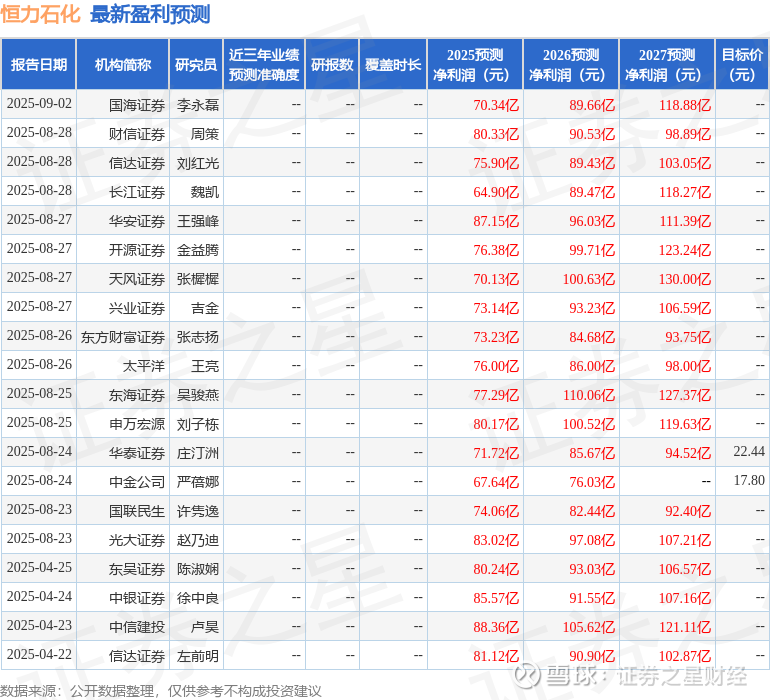The width and height of the screenshot is (770, 700).
Task: Click the 2027预测净利润 column header
Action: tap(667, 64)
